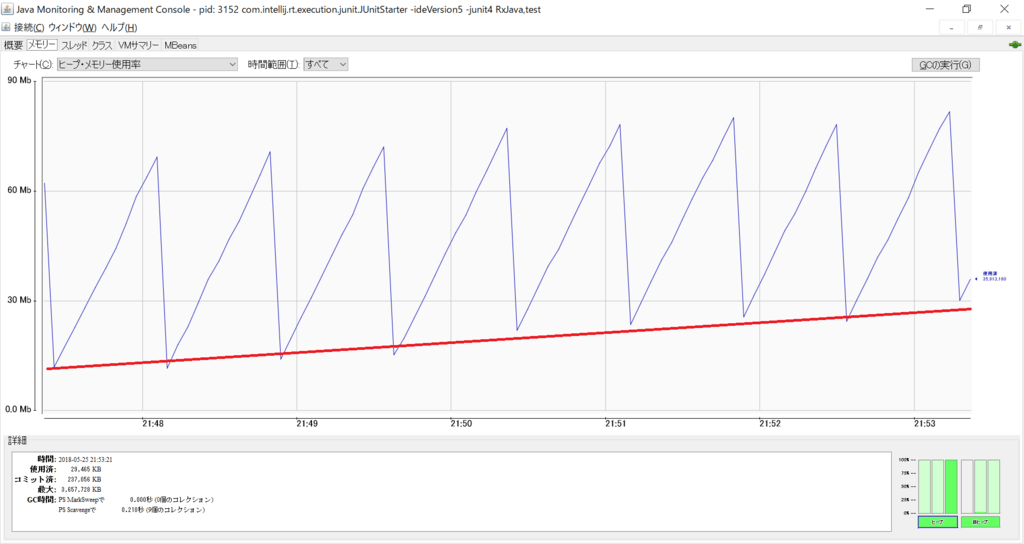This screenshot has width=1024, height=544.
Task: Select the second non-heap memory pool bar
Action: pos(980,486)
